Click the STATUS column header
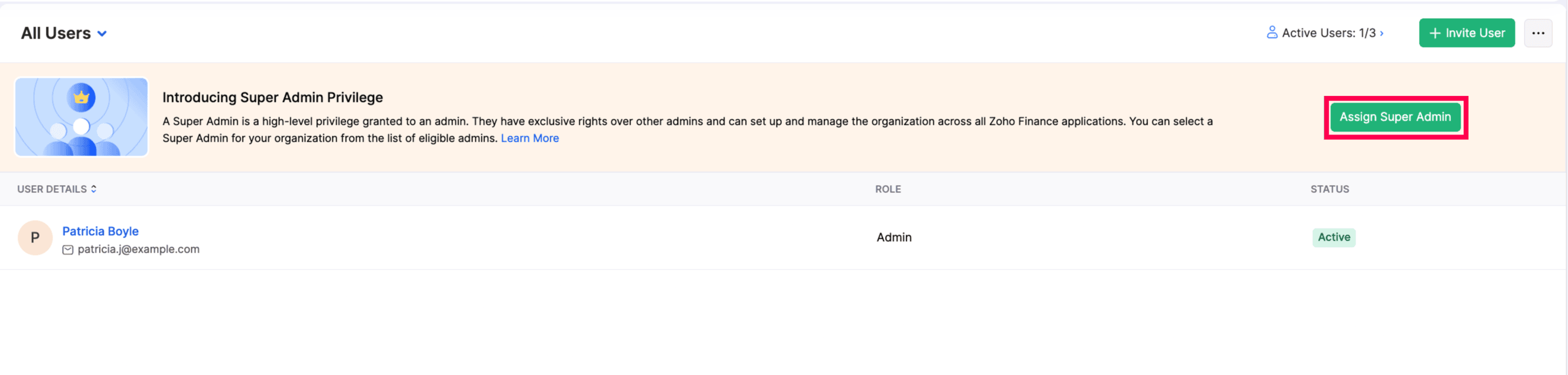 click(x=1330, y=189)
